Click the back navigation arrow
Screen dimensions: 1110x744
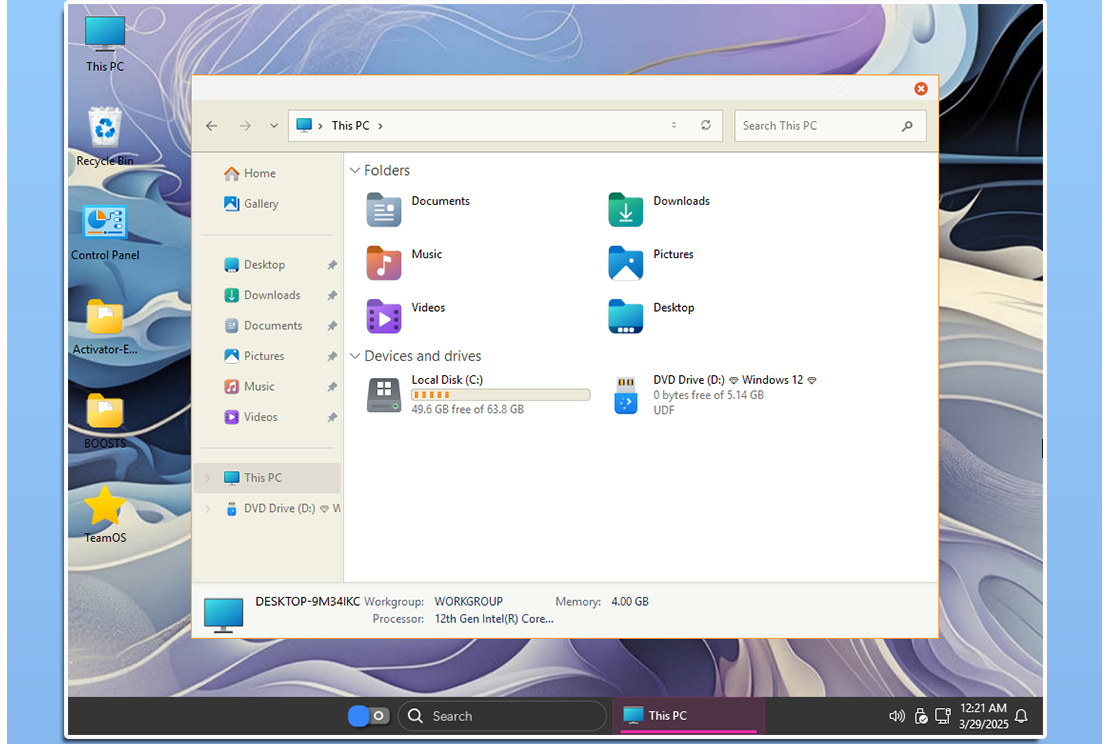tap(212, 126)
